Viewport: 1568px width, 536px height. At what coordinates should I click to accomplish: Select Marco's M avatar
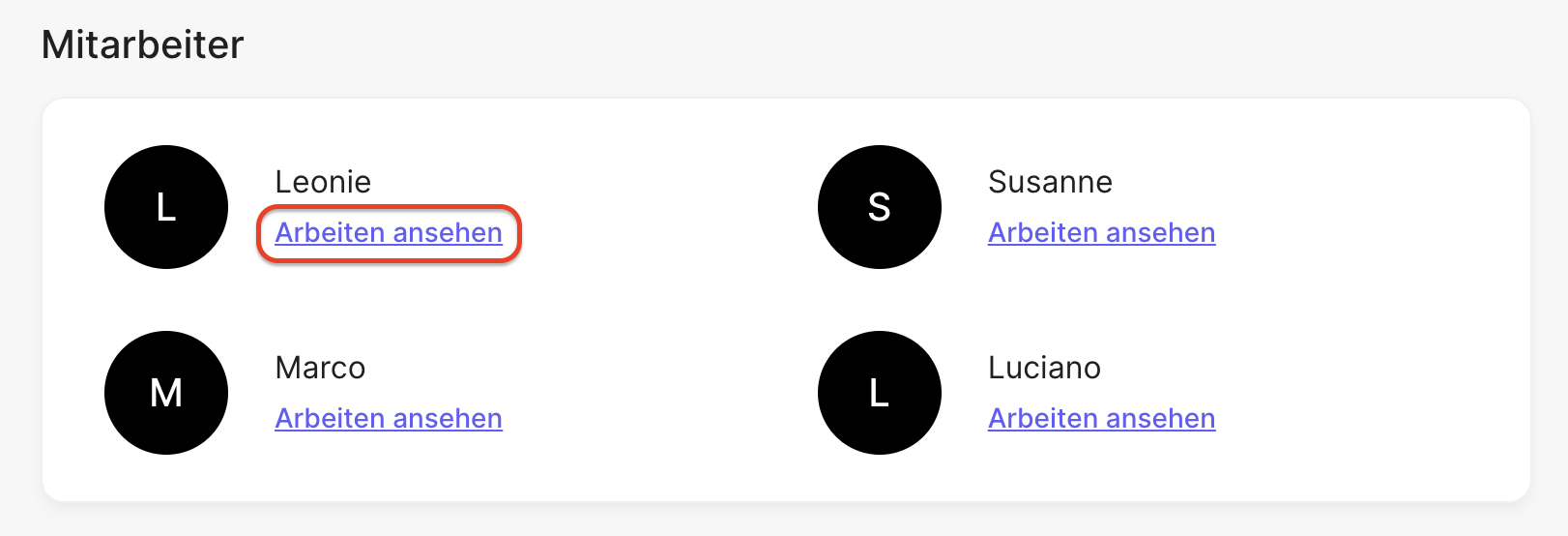click(x=166, y=393)
